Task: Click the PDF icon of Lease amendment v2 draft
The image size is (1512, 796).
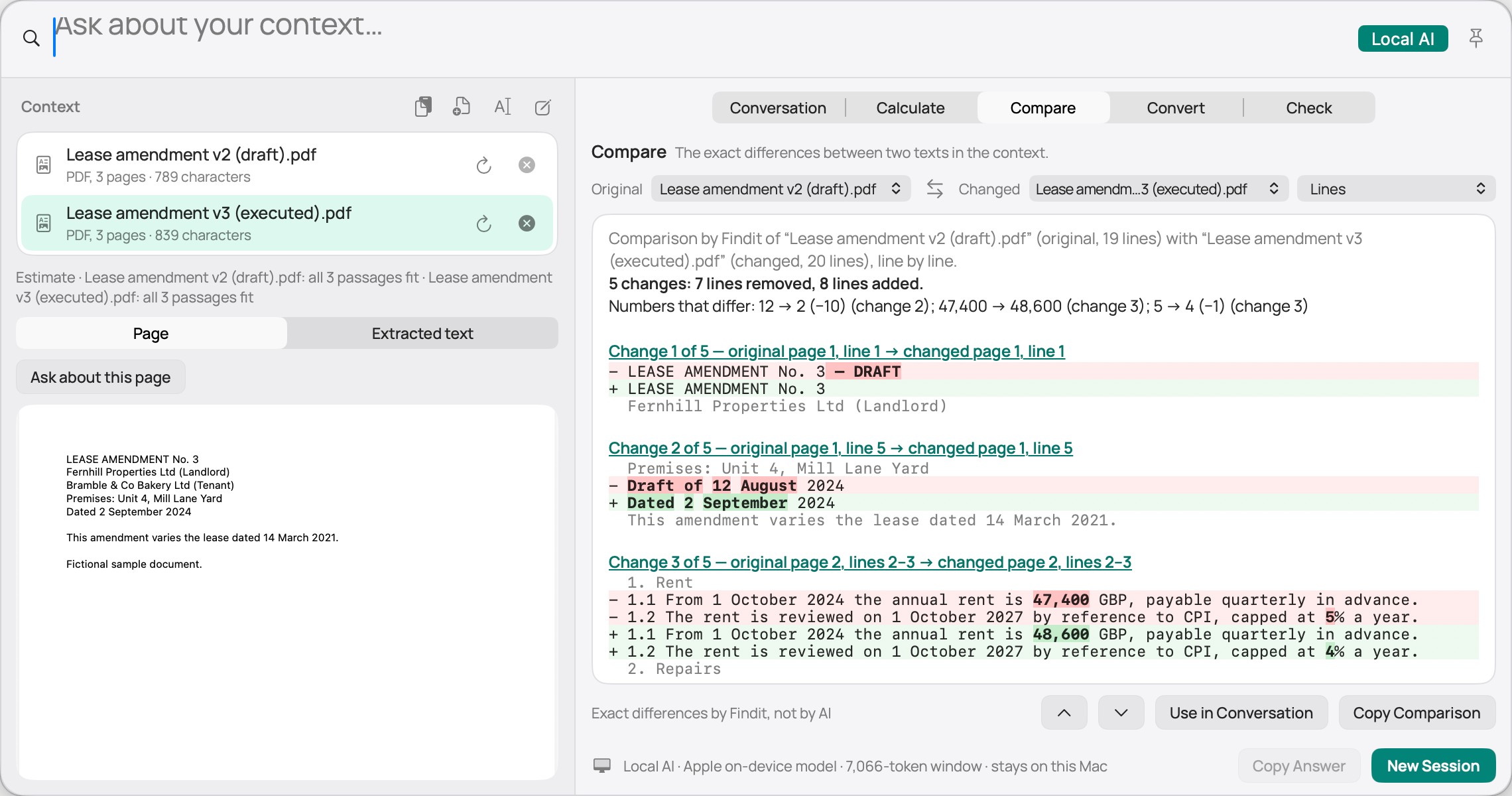Action: [44, 165]
